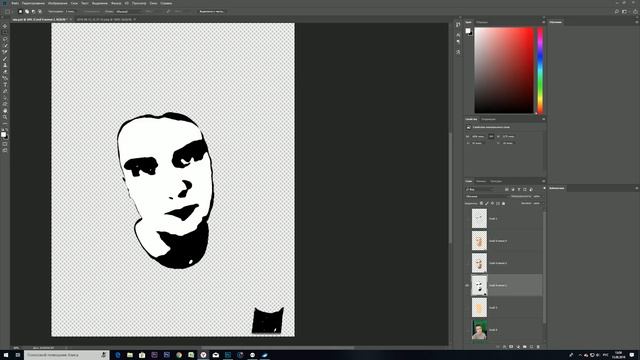The height and width of the screenshot is (360, 640).
Task: Filter layers by smart objects icon
Action: 531,189
